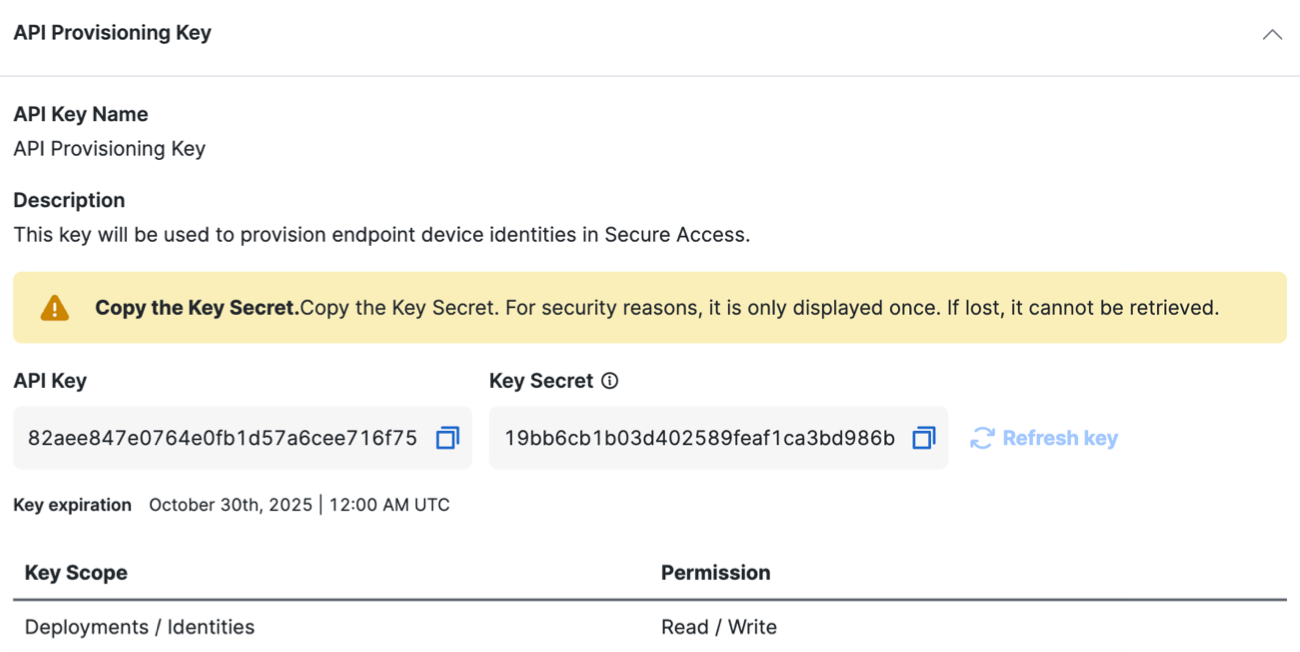Click the Read / Write permission cell
This screenshot has width=1300, height=652.
719,627
